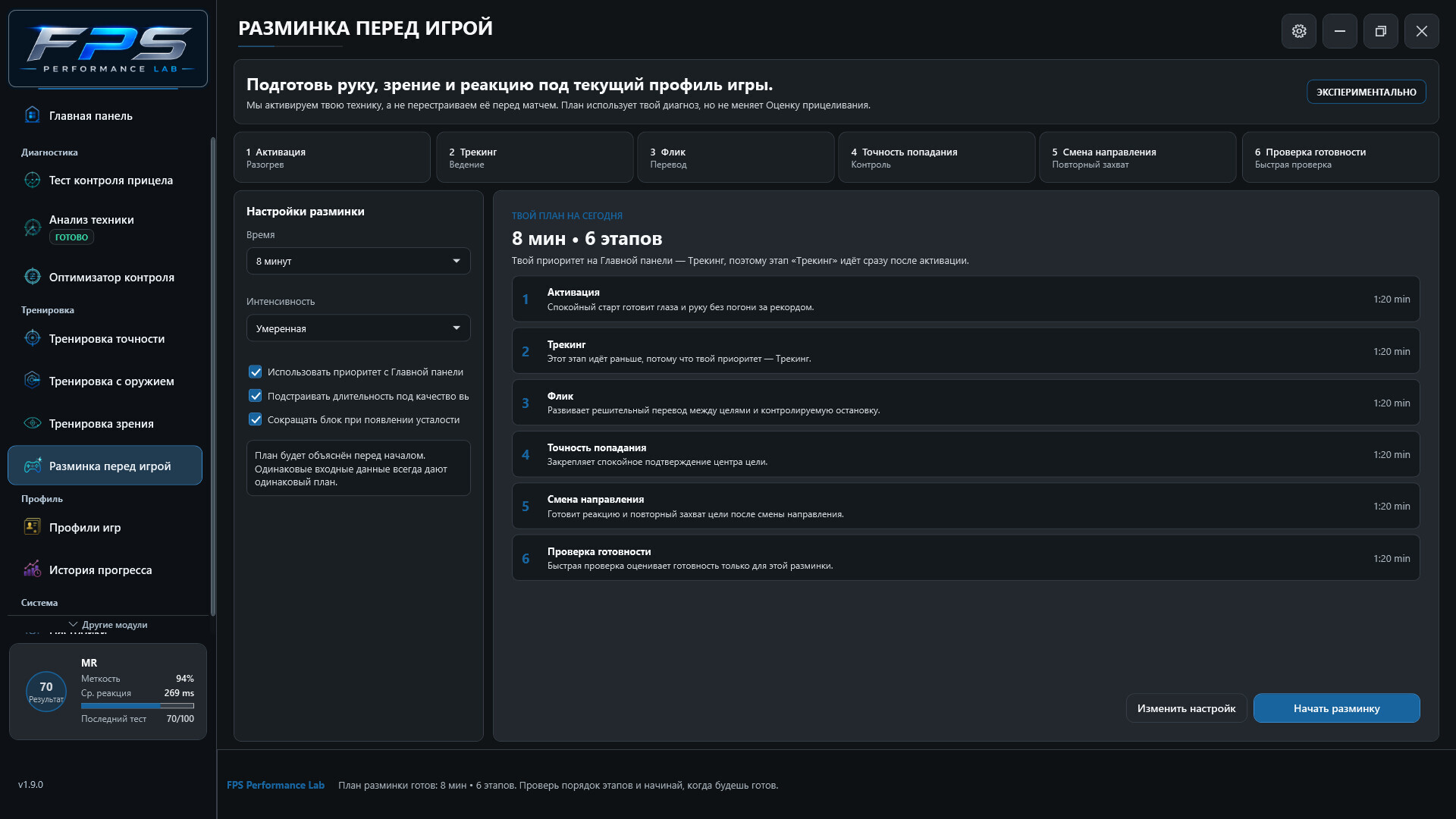The height and width of the screenshot is (819, 1456).
Task: Click the ЭКСПЕРИМЕНТАЛЬНО badge button
Action: (x=1366, y=92)
